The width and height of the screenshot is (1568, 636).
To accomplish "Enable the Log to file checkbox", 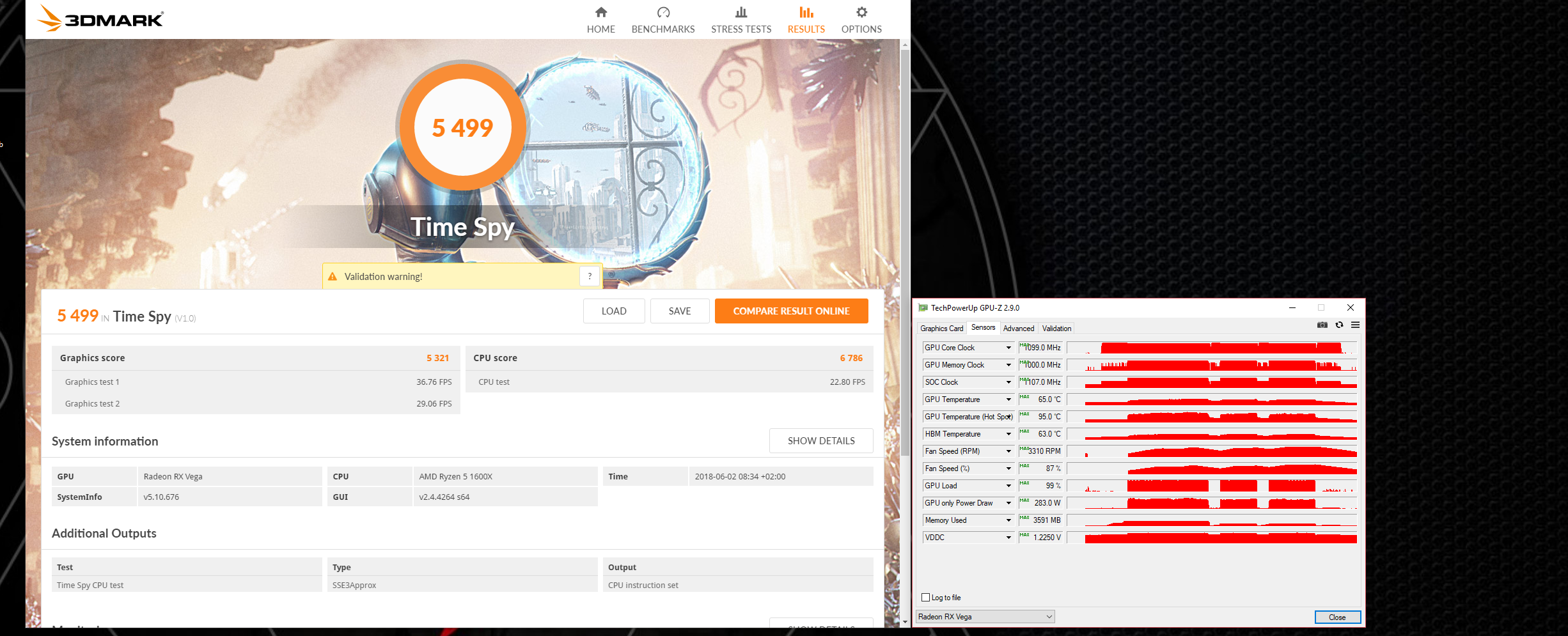I will [925, 598].
